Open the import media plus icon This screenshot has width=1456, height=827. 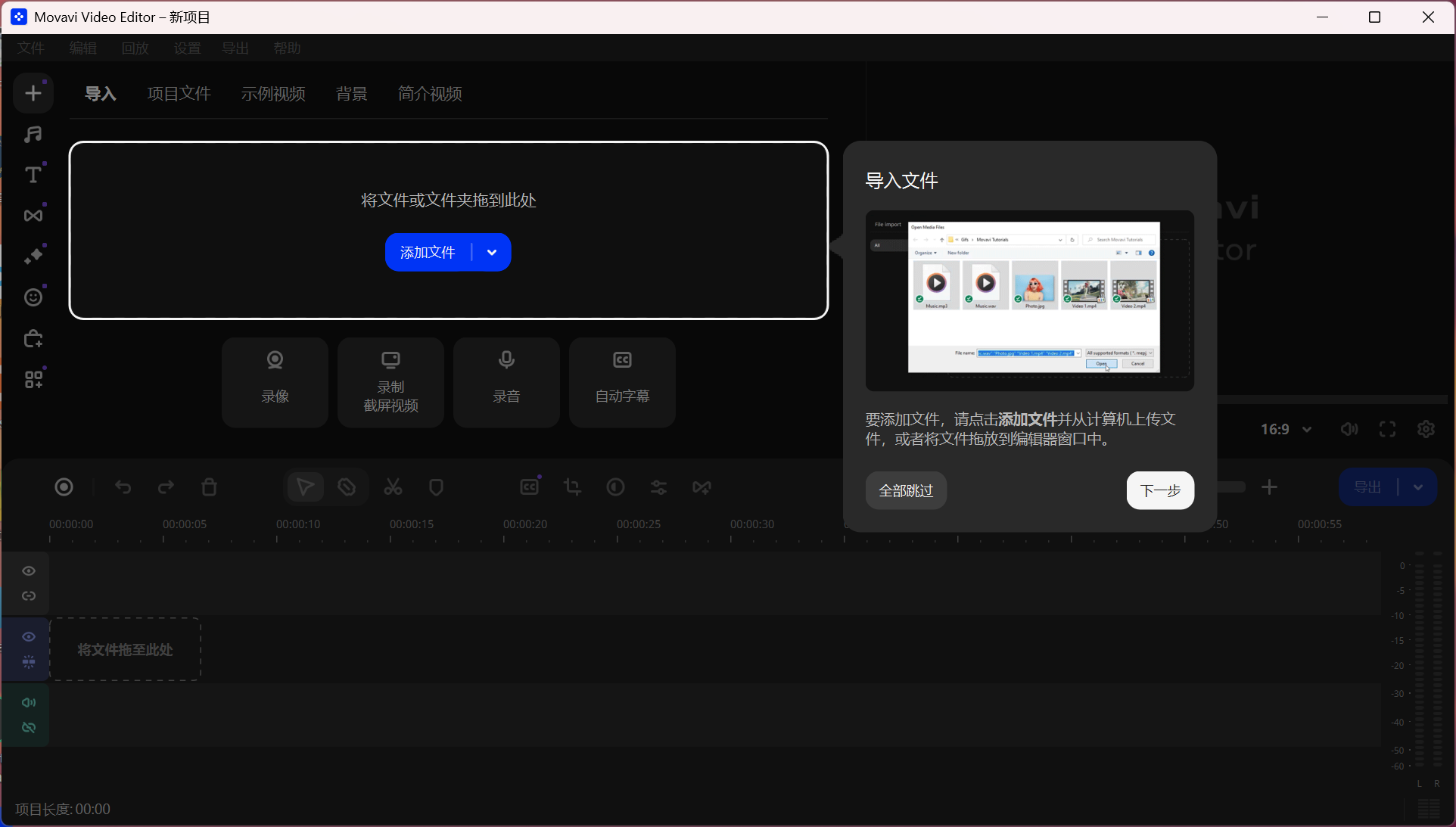tap(33, 93)
